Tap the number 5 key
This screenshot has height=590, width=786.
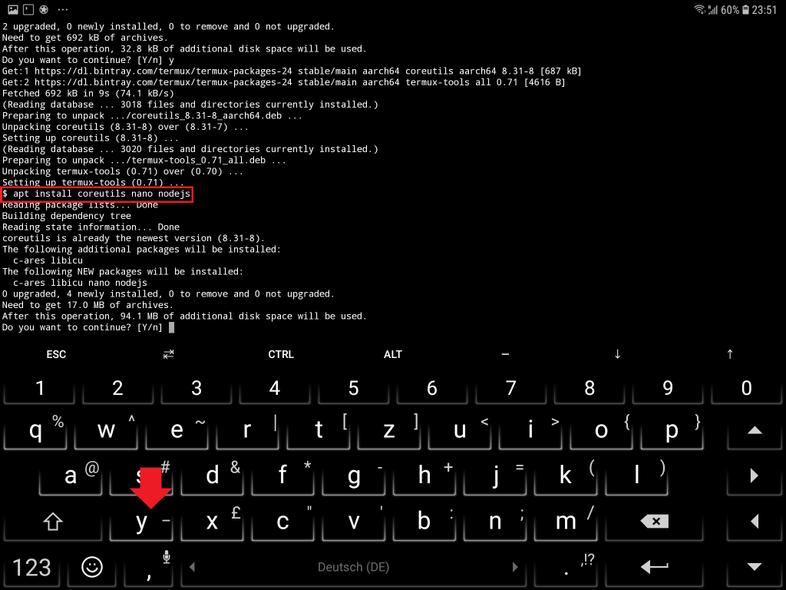click(353, 387)
